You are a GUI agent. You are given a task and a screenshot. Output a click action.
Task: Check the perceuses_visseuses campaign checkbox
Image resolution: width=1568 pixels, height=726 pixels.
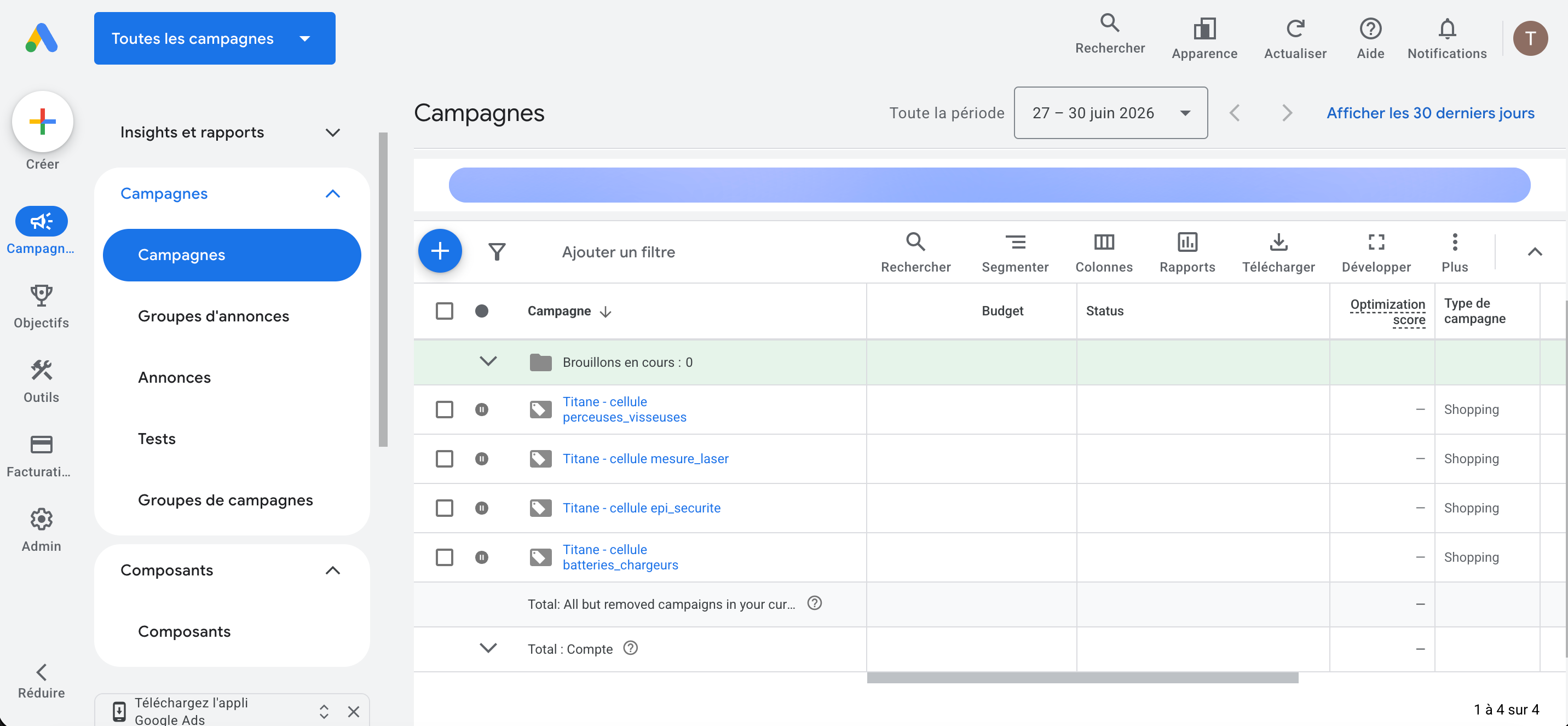445,410
